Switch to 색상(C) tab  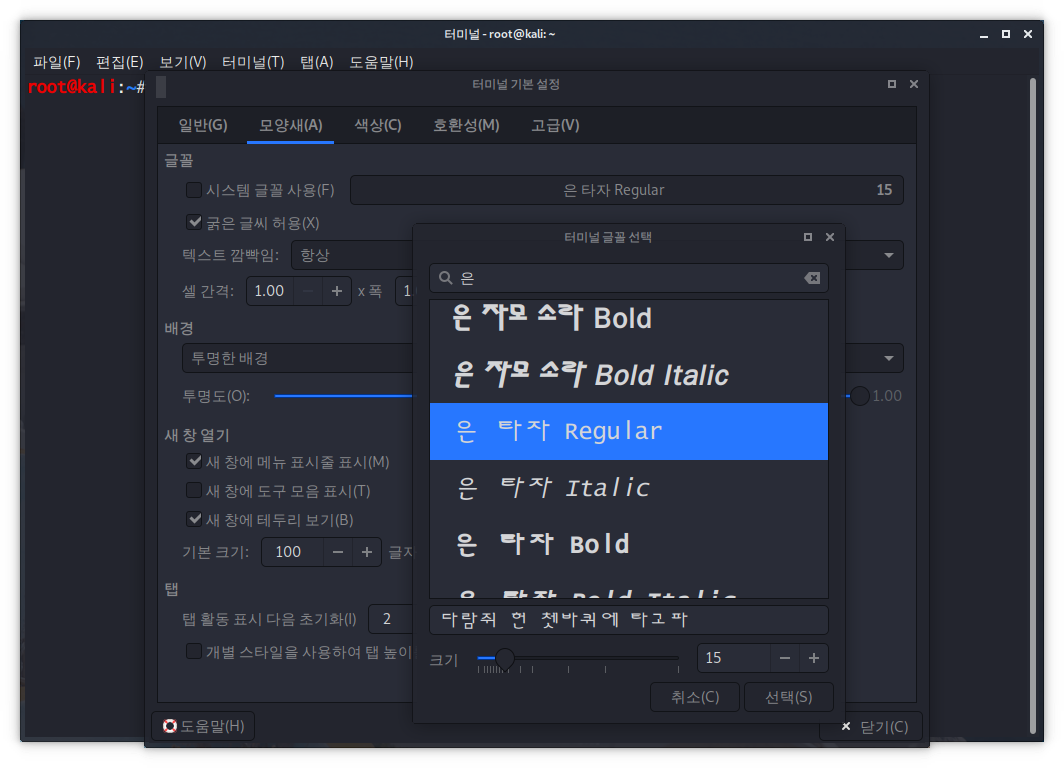point(378,126)
